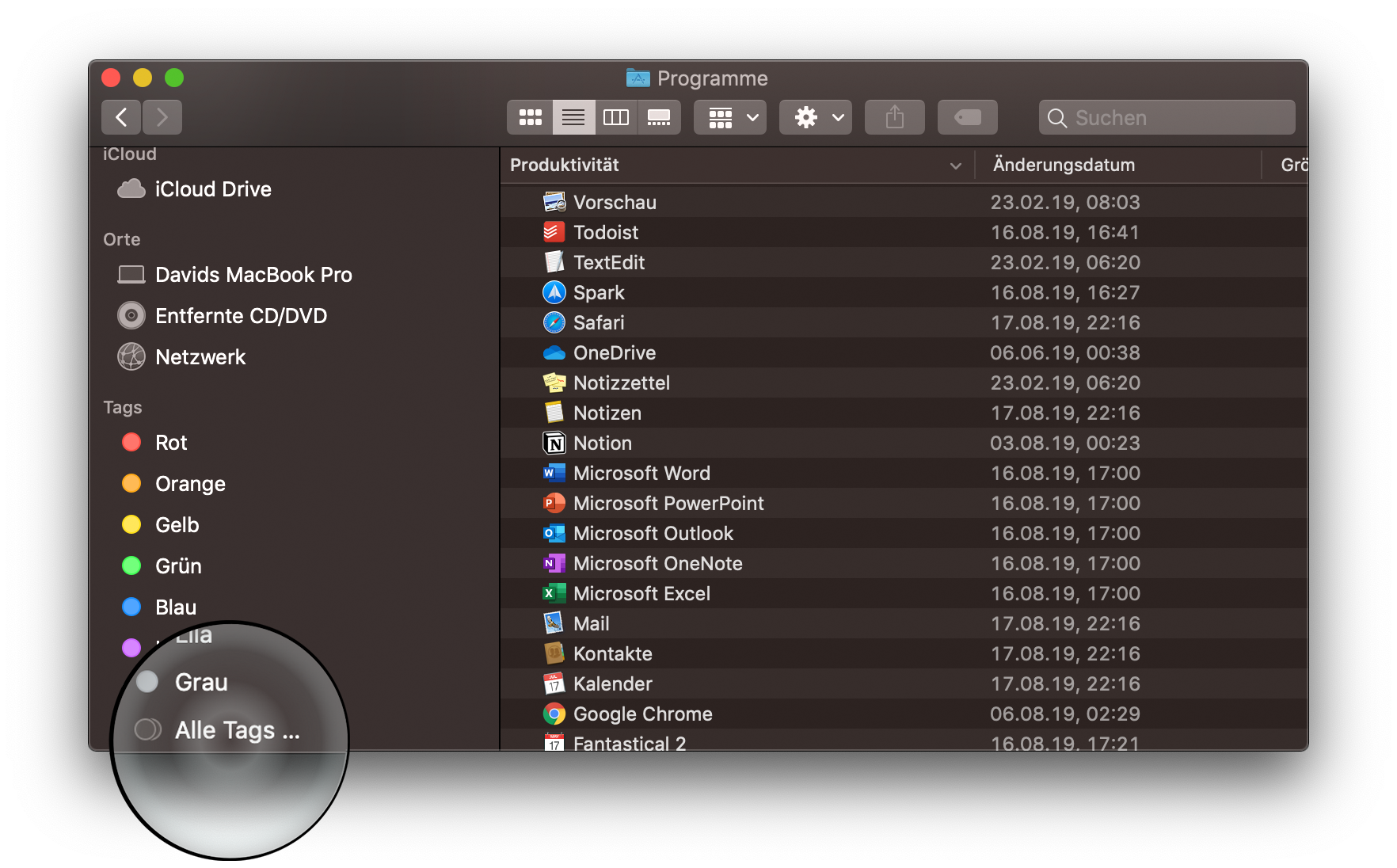This screenshot has height=868, width=1397.
Task: Select the Grau tag
Action: point(182,682)
